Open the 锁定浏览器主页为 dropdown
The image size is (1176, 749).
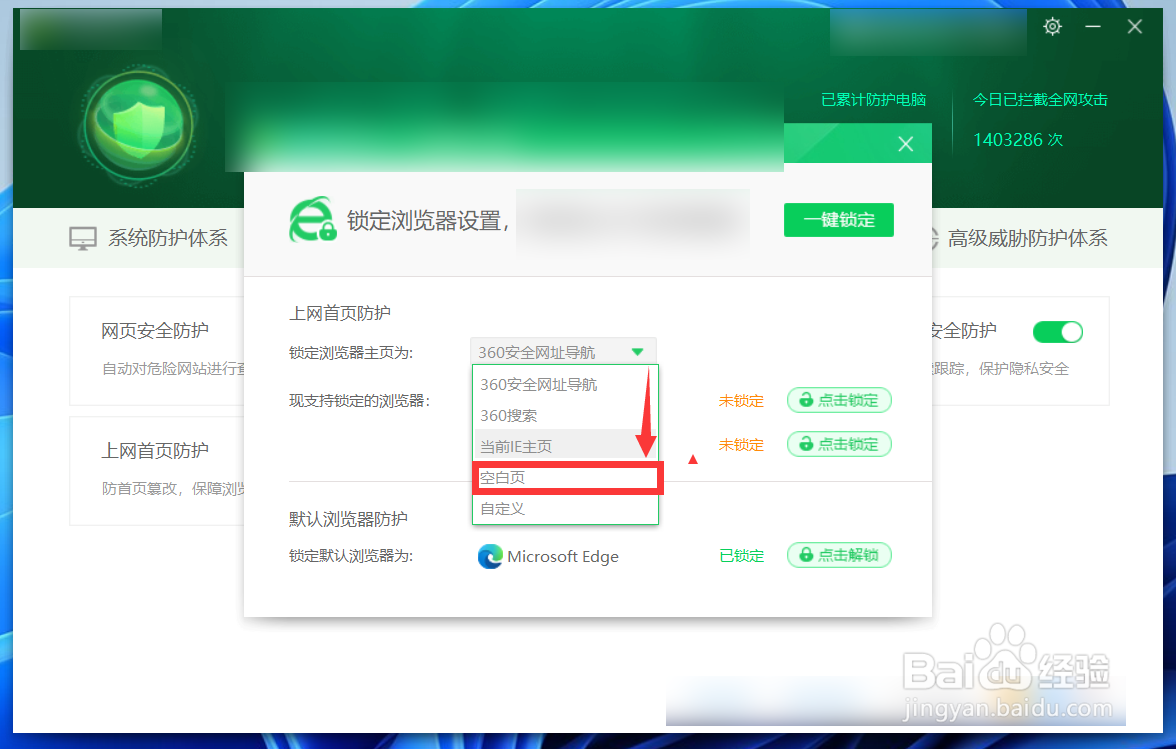(563, 352)
